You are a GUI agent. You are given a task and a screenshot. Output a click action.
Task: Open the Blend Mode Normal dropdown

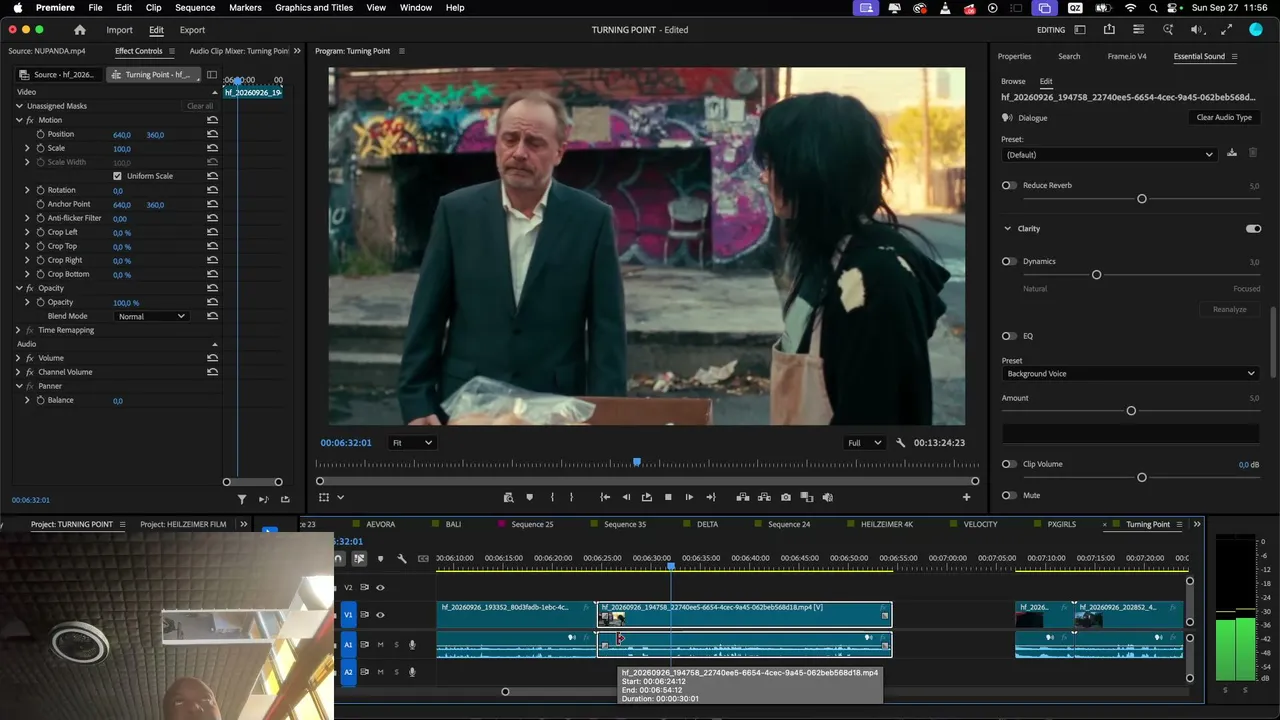point(151,316)
